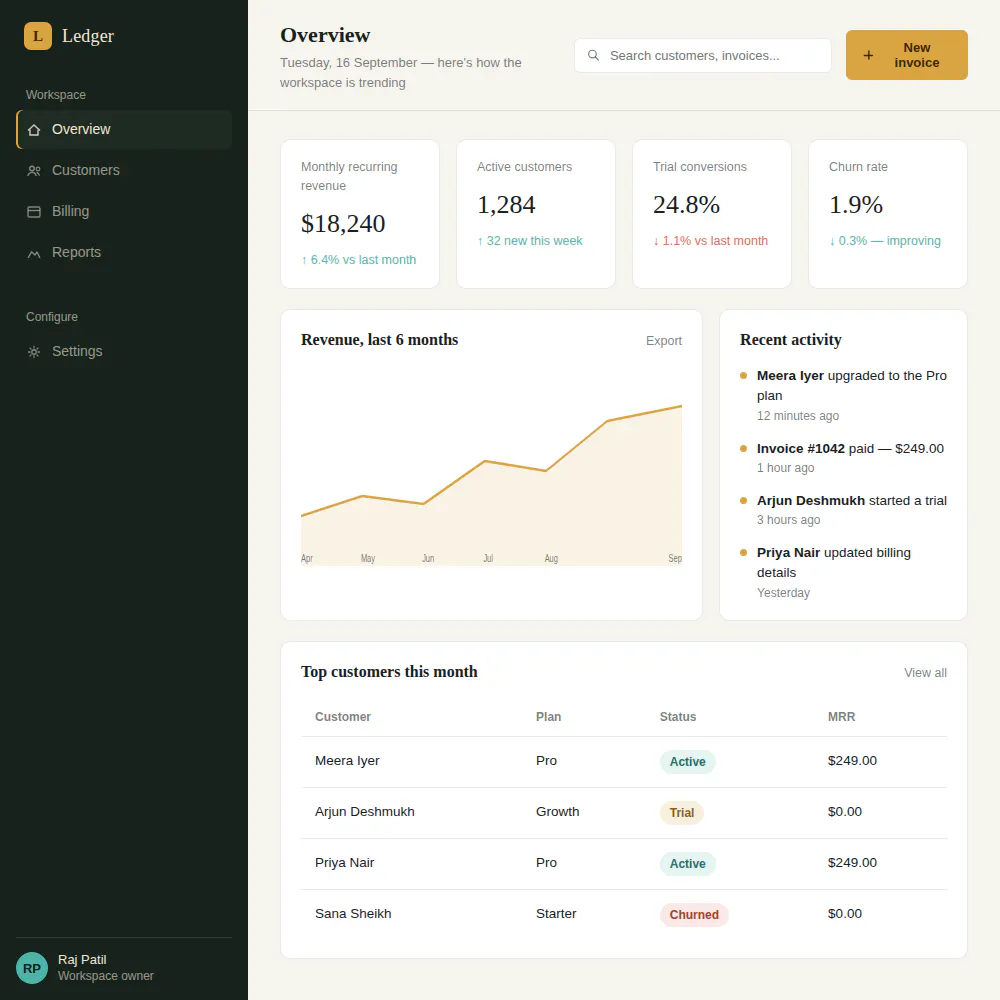Screen dimensions: 1000x1000
Task: Open the Reports section
Action: click(x=124, y=253)
